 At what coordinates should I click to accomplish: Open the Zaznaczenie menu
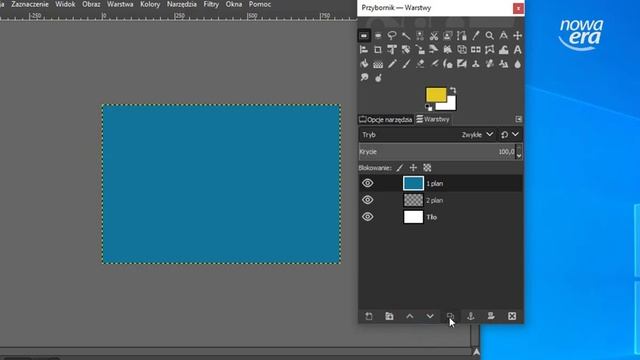[x=30, y=4]
